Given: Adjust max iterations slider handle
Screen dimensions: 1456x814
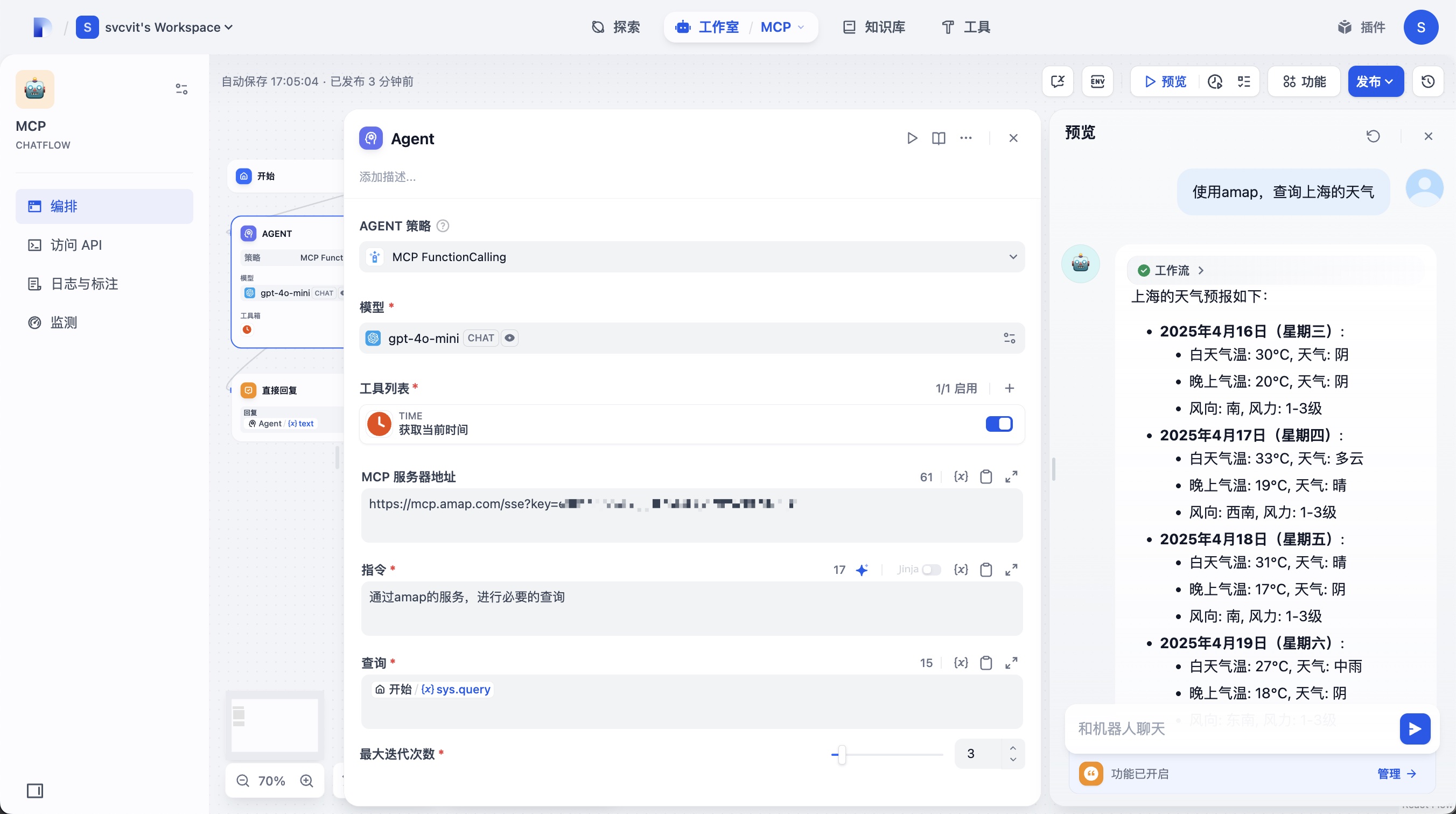Looking at the screenshot, I should point(842,755).
